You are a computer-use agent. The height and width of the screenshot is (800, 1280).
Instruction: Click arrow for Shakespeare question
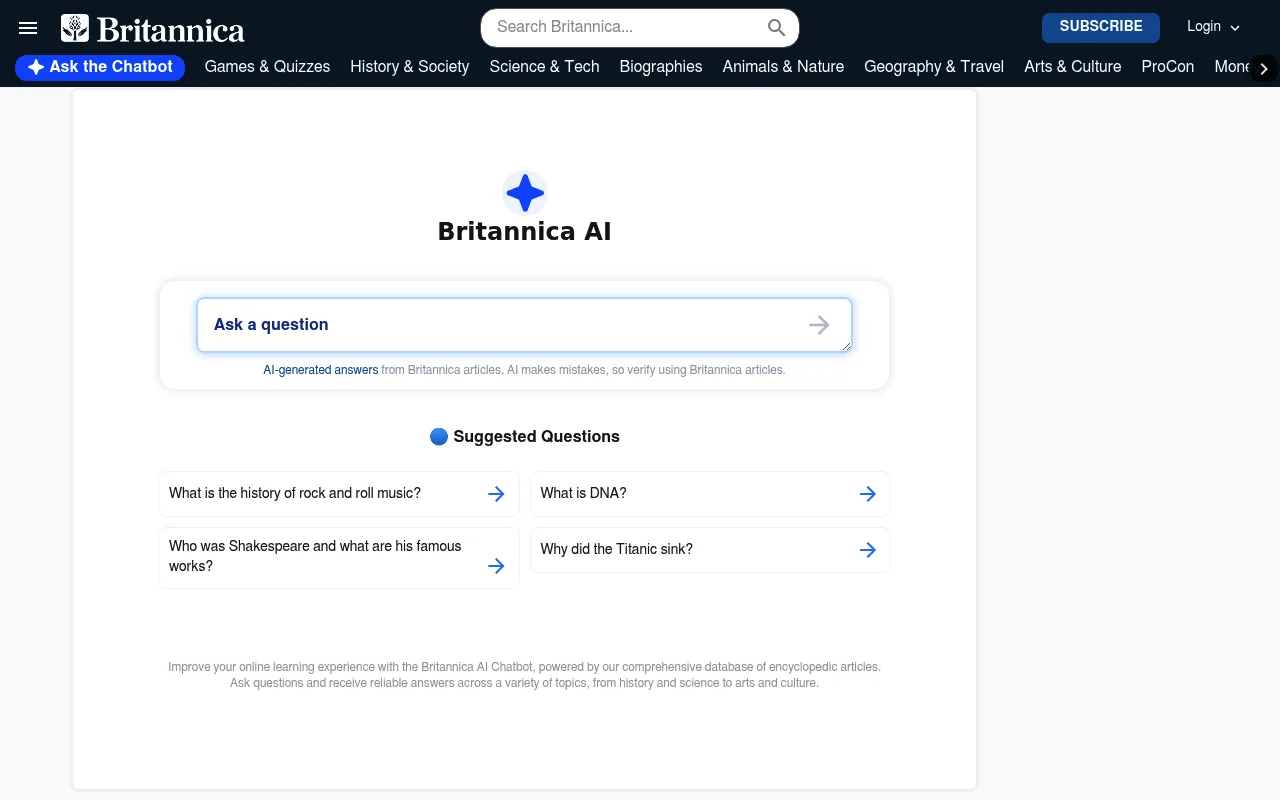pos(496,566)
